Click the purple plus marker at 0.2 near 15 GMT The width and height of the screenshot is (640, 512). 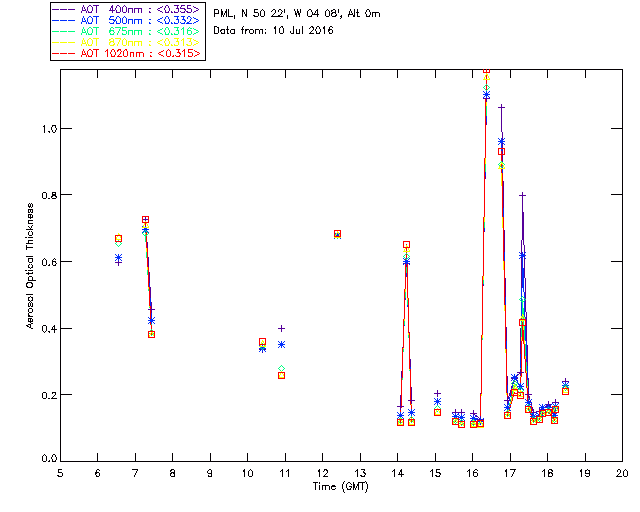pyautogui.click(x=437, y=394)
